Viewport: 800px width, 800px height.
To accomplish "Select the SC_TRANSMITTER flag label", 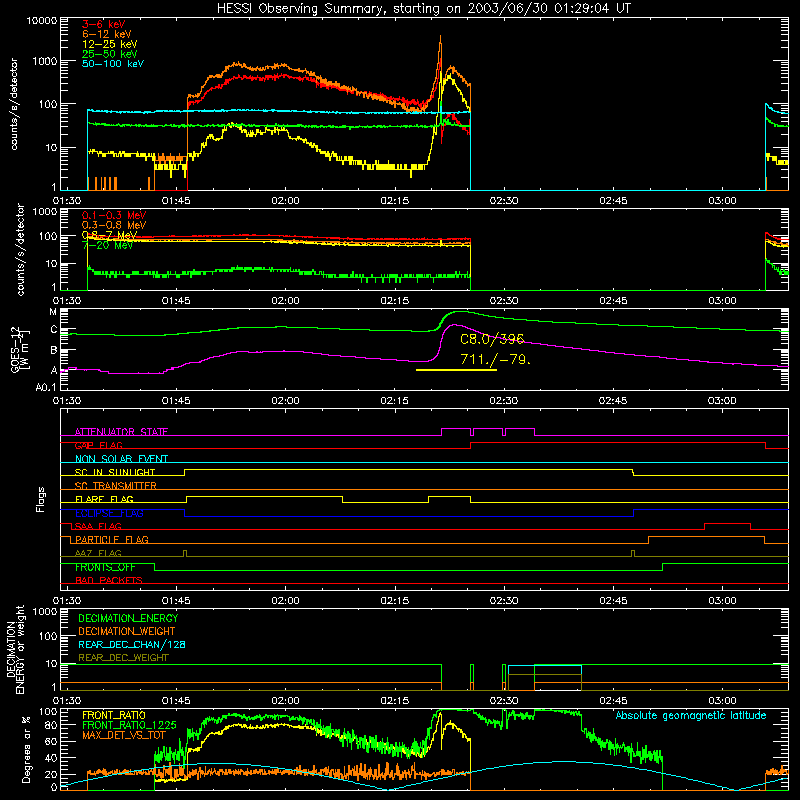I will tap(116, 486).
